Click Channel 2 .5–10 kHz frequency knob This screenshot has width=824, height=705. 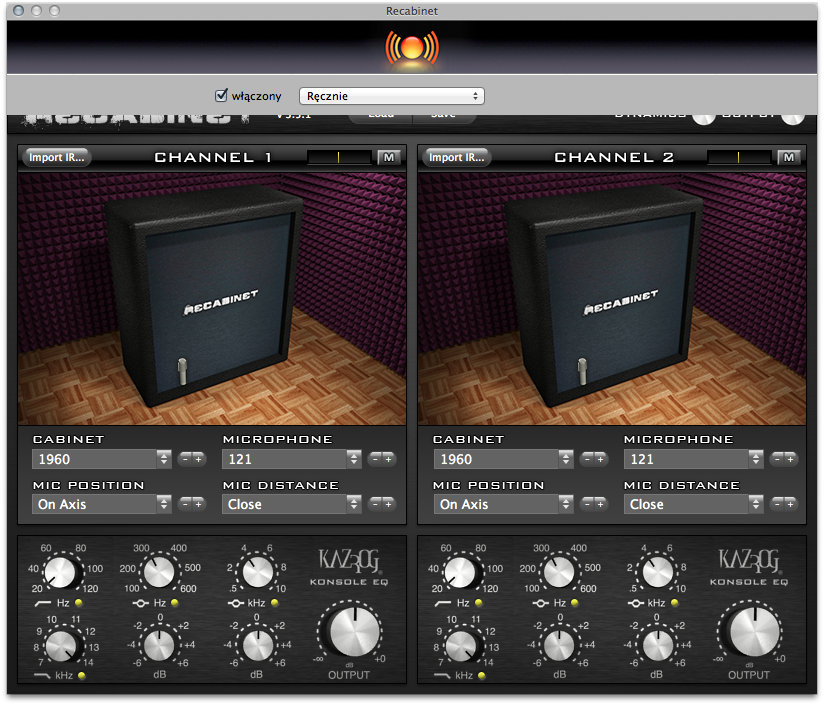tap(658, 573)
